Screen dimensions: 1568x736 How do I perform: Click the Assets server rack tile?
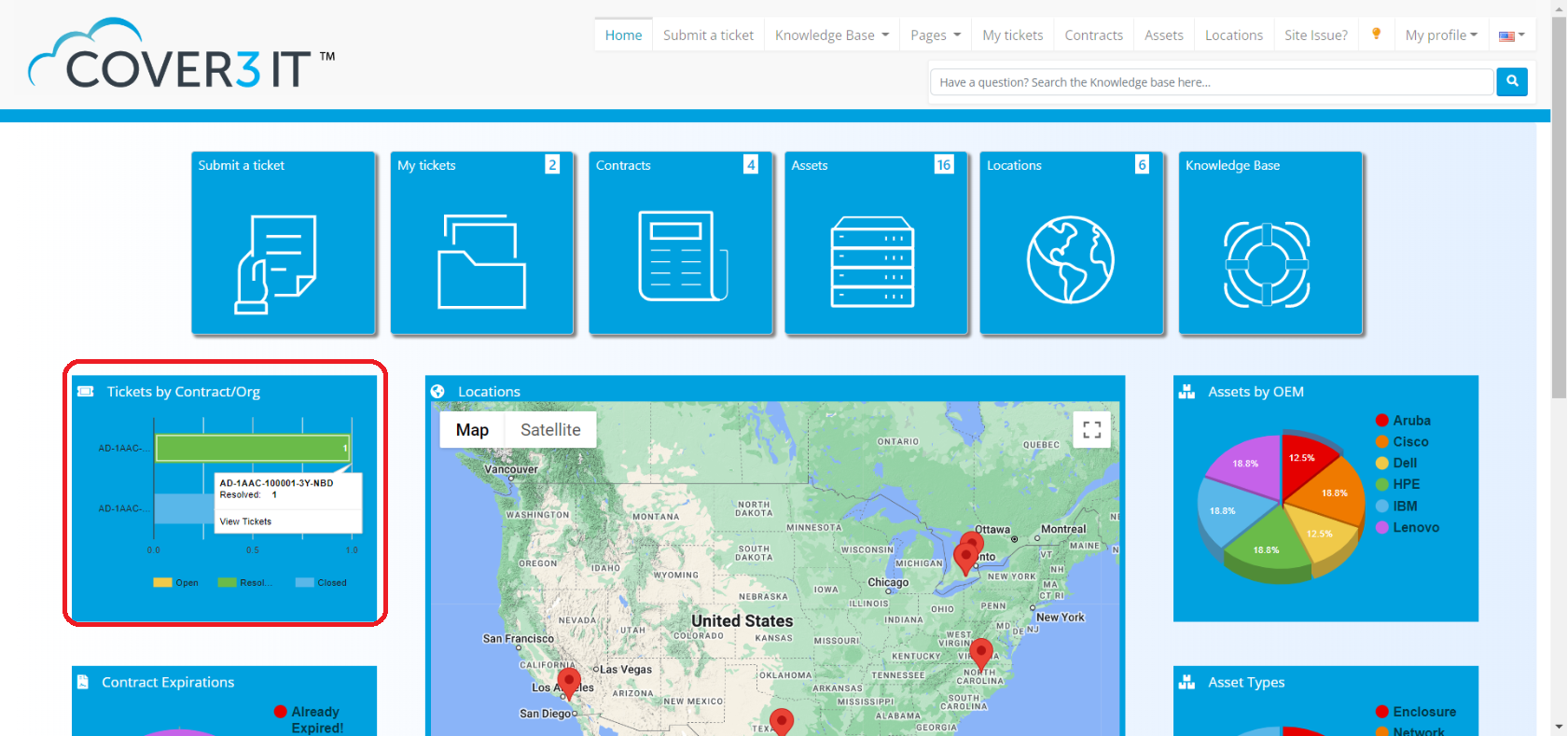click(873, 261)
